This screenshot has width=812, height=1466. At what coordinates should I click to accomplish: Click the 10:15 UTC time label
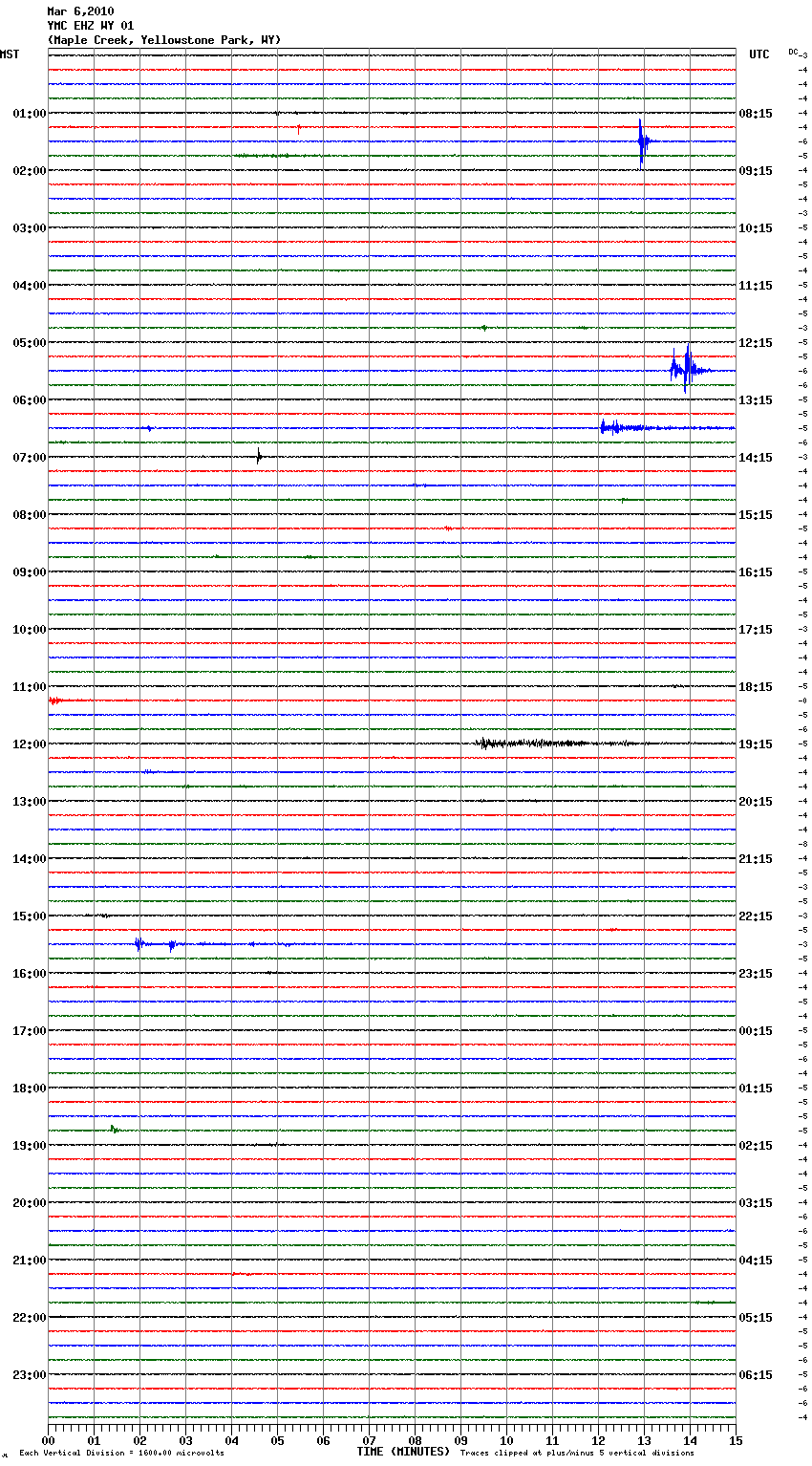pos(756,228)
